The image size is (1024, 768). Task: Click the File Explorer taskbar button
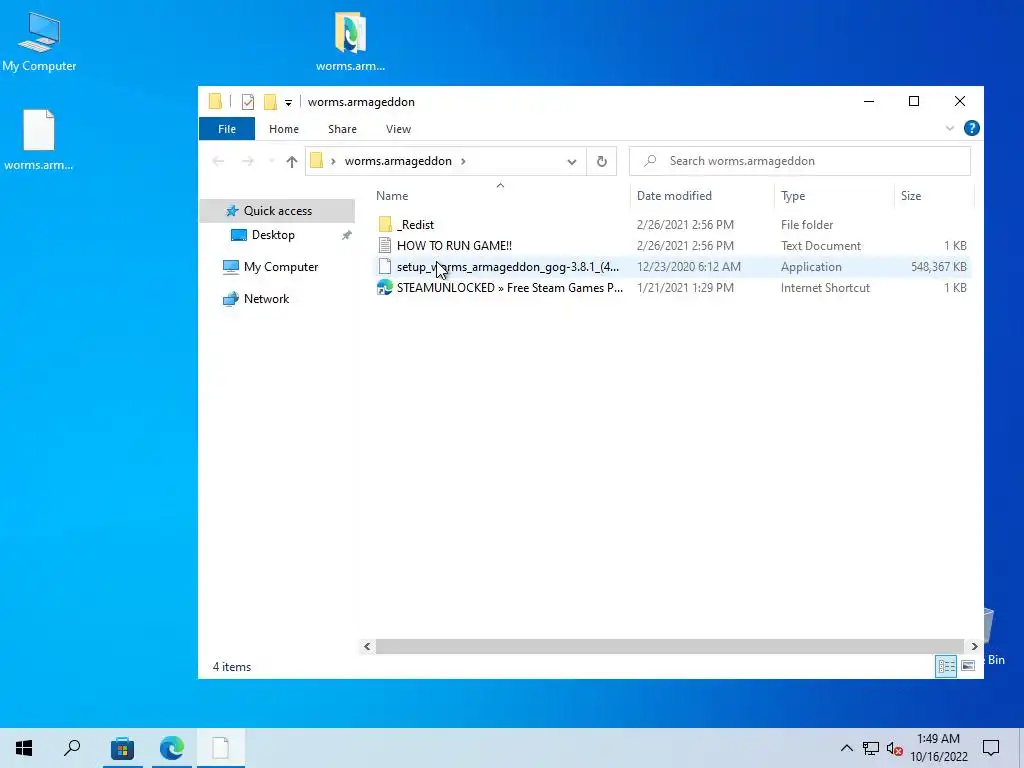(221, 748)
